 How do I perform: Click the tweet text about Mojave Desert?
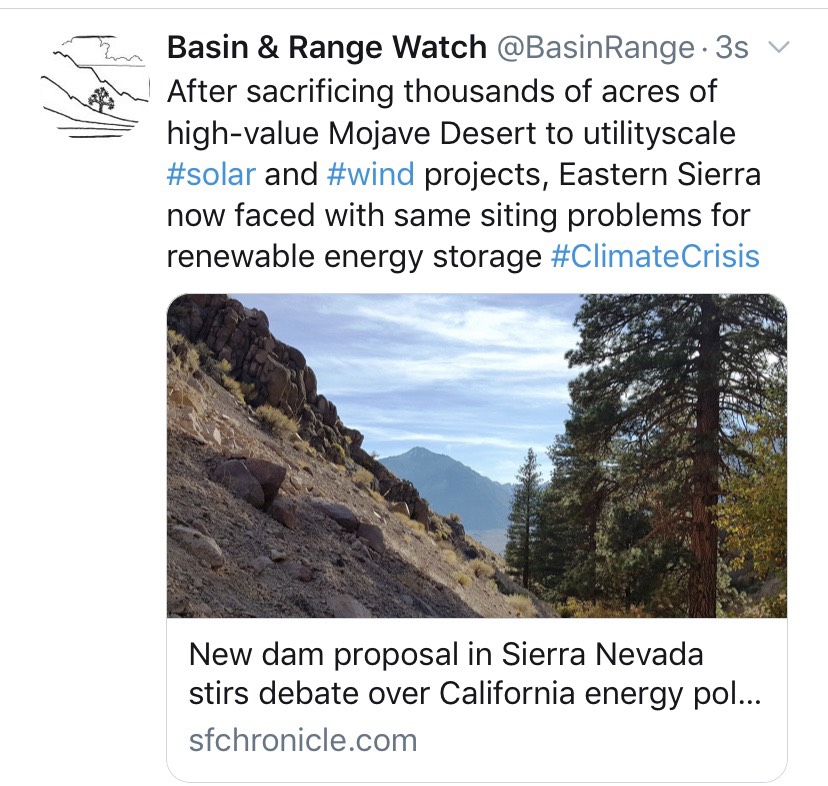[x=464, y=174]
